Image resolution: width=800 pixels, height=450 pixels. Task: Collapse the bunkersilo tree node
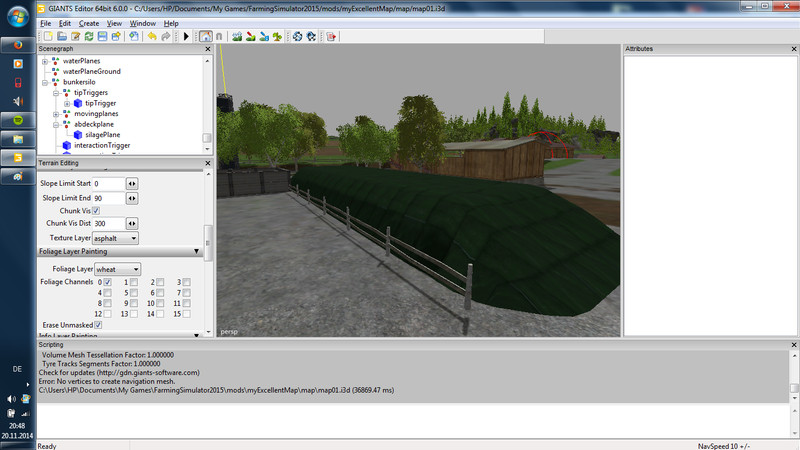(x=45, y=82)
